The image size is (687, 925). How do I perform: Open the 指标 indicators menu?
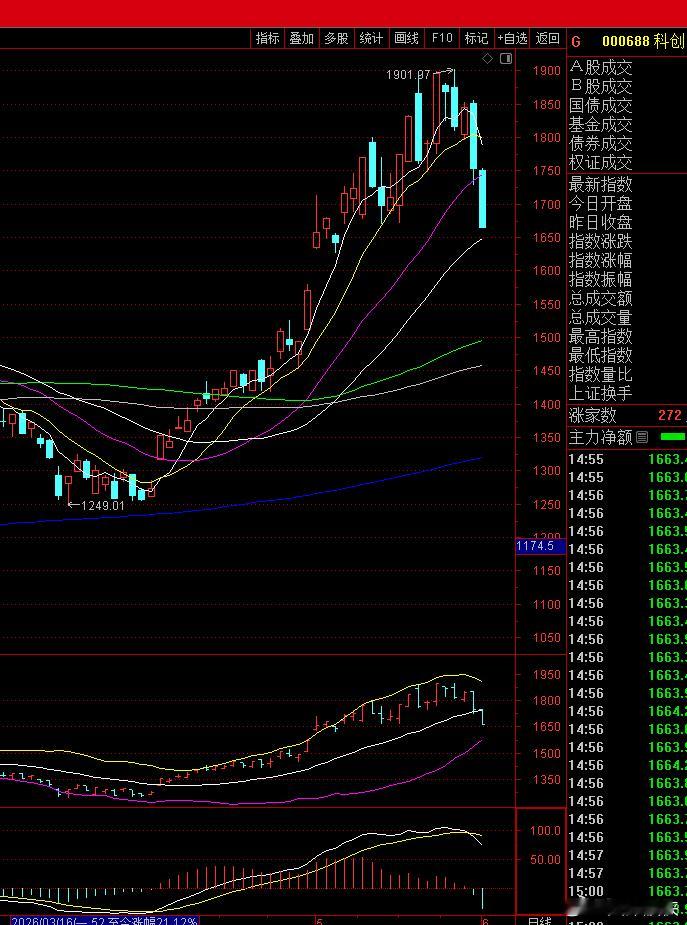click(x=267, y=38)
